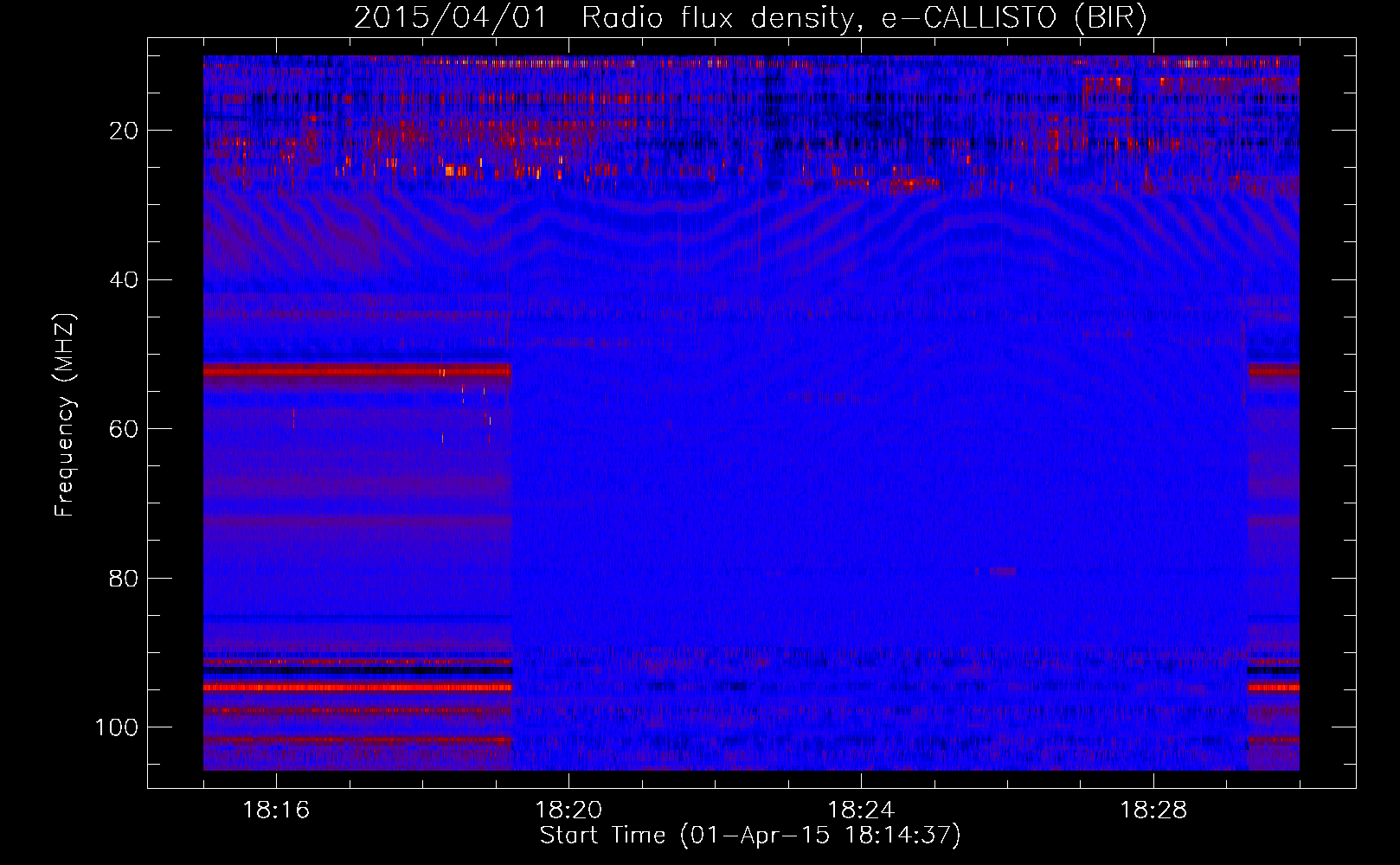This screenshot has height=865, width=1400.
Task: Click the 60 frequency tick label
Action: [125, 429]
